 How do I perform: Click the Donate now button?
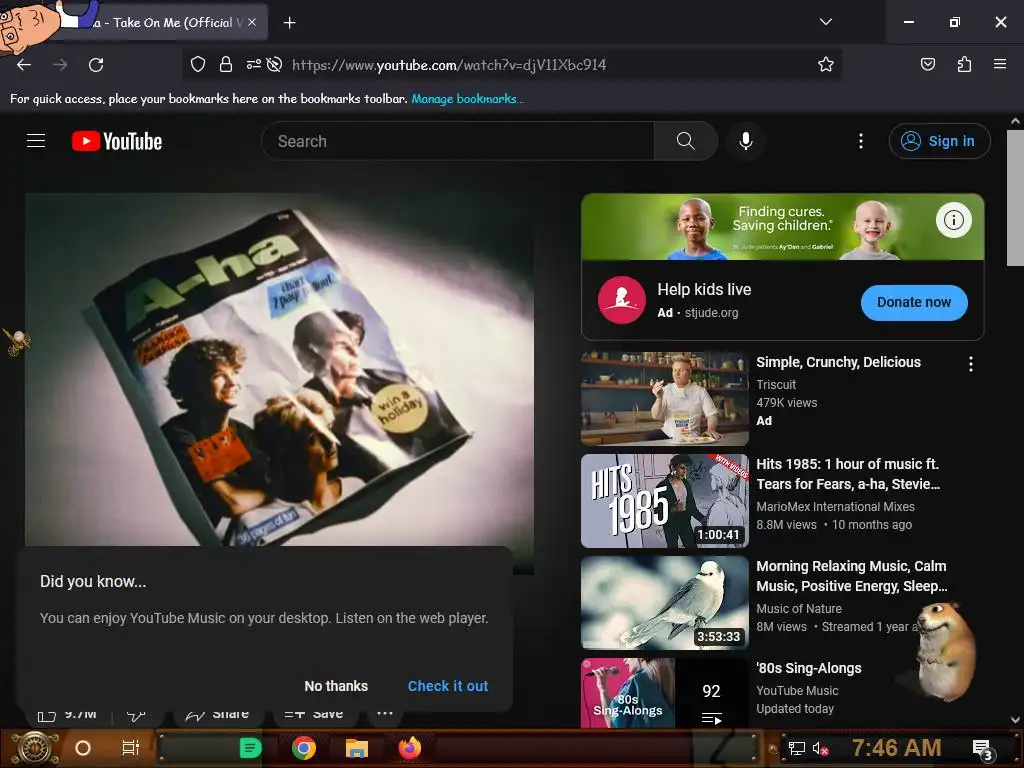914,302
